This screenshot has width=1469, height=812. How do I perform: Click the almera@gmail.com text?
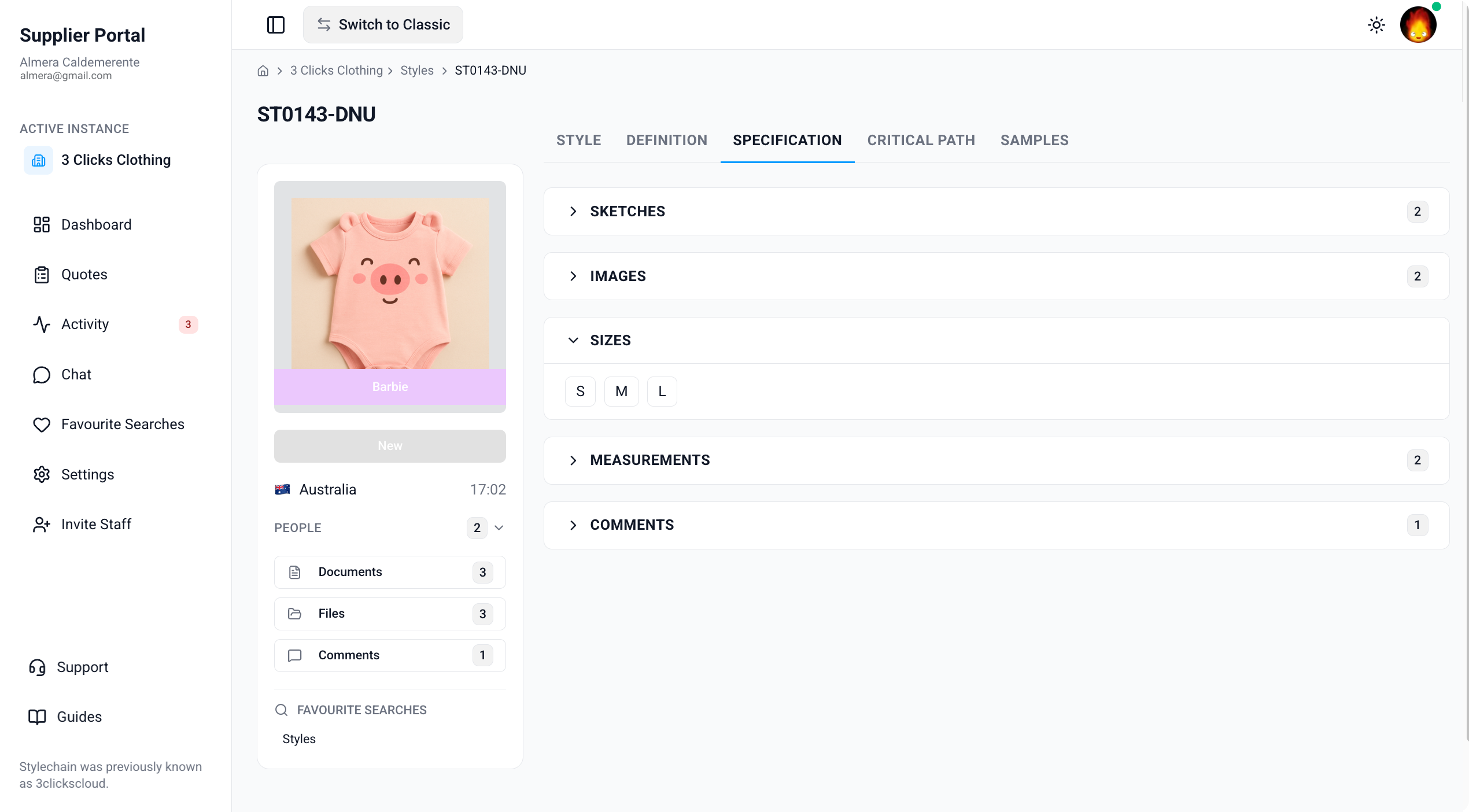pos(66,76)
